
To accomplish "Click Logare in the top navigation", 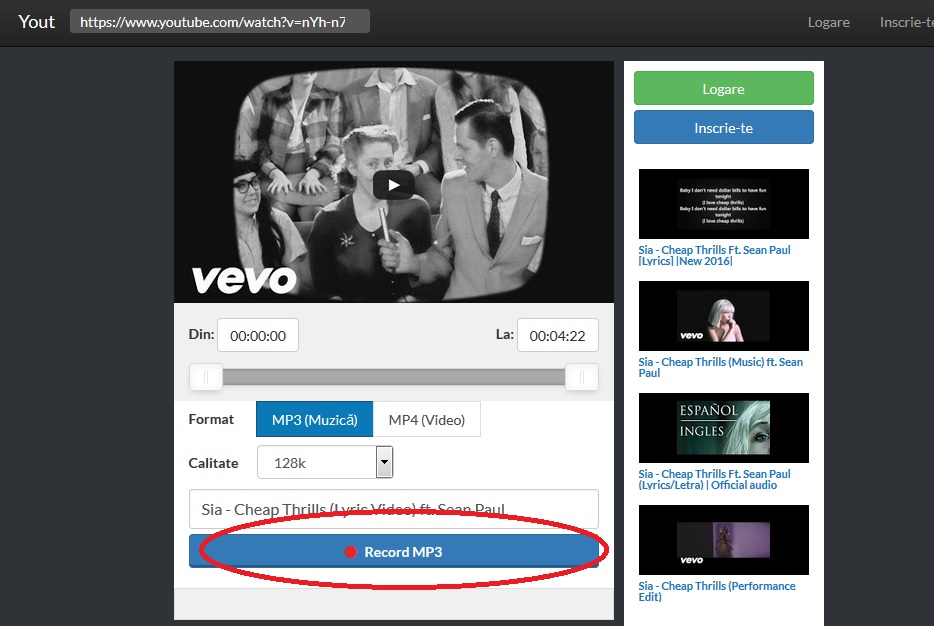I will (828, 22).
